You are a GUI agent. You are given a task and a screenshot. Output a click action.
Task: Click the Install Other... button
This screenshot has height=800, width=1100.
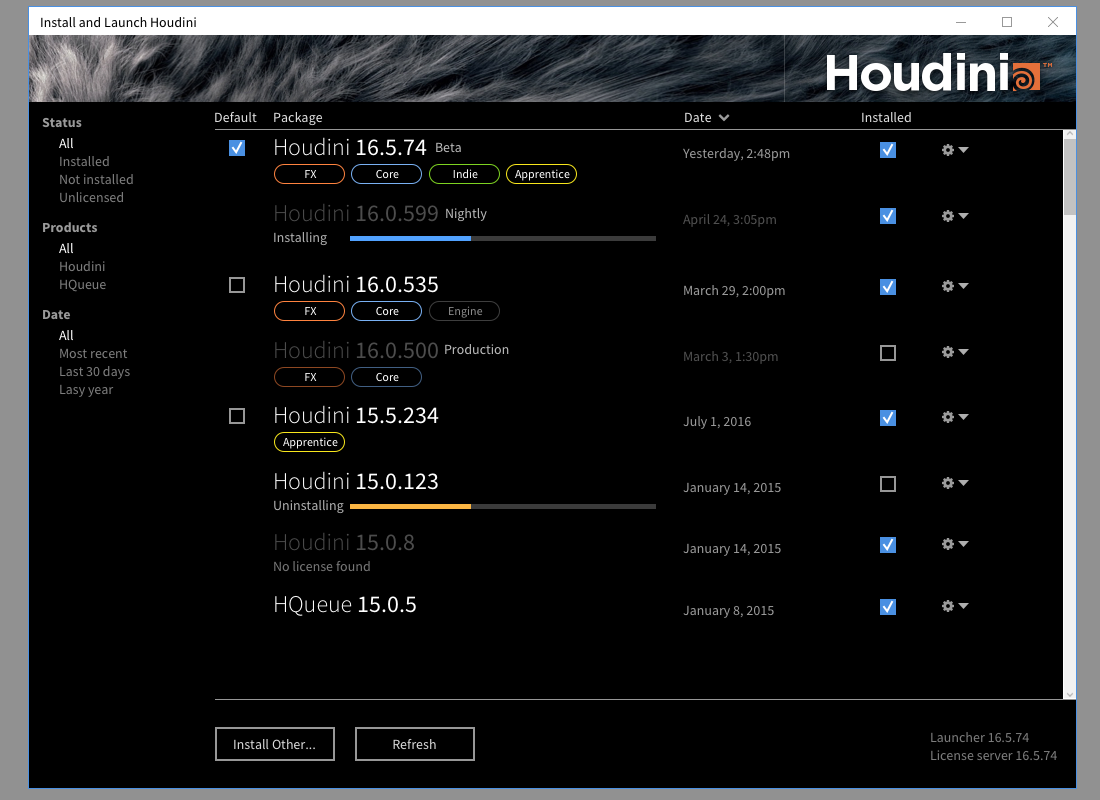point(274,744)
